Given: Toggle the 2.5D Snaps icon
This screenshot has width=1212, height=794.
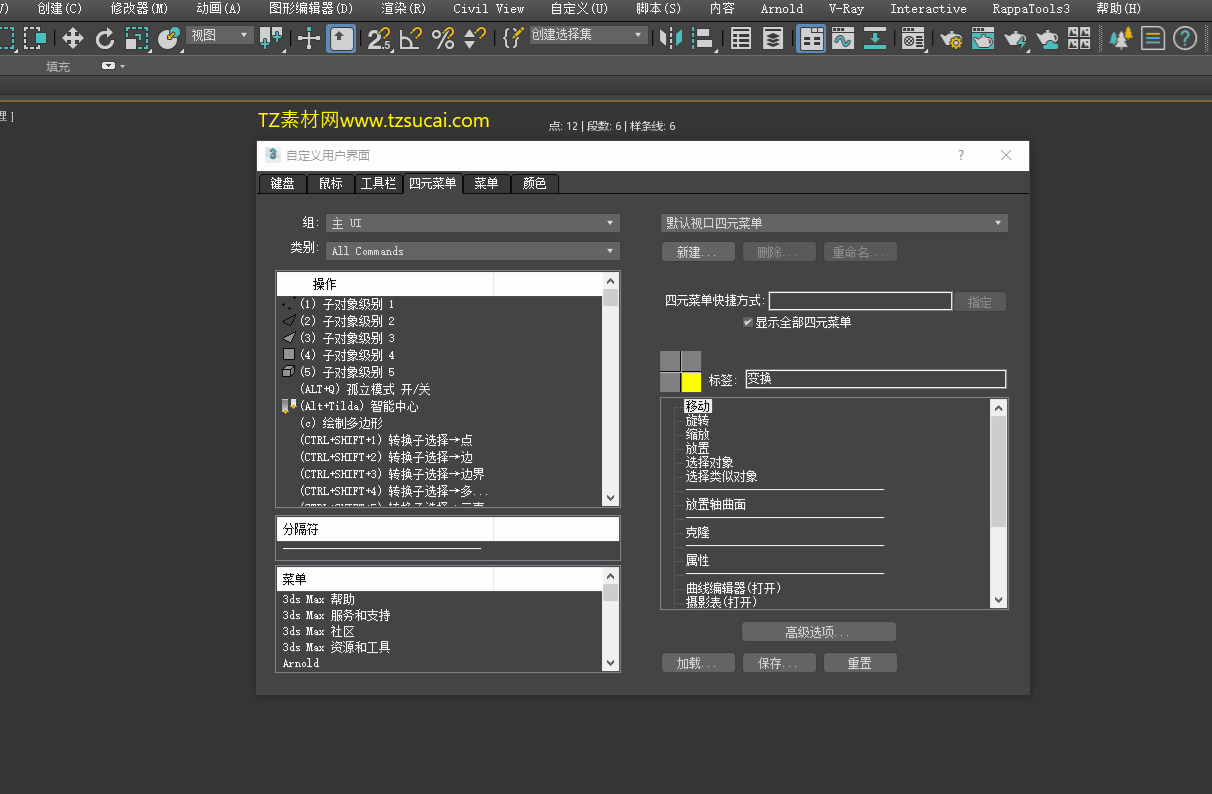Looking at the screenshot, I should click(x=379, y=39).
